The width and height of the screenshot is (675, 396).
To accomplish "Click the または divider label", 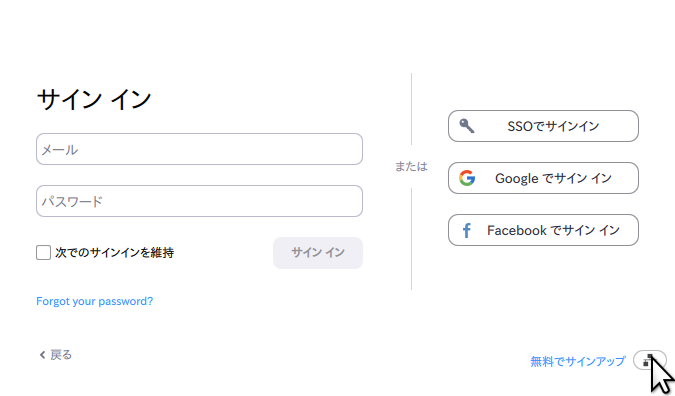I will [411, 166].
